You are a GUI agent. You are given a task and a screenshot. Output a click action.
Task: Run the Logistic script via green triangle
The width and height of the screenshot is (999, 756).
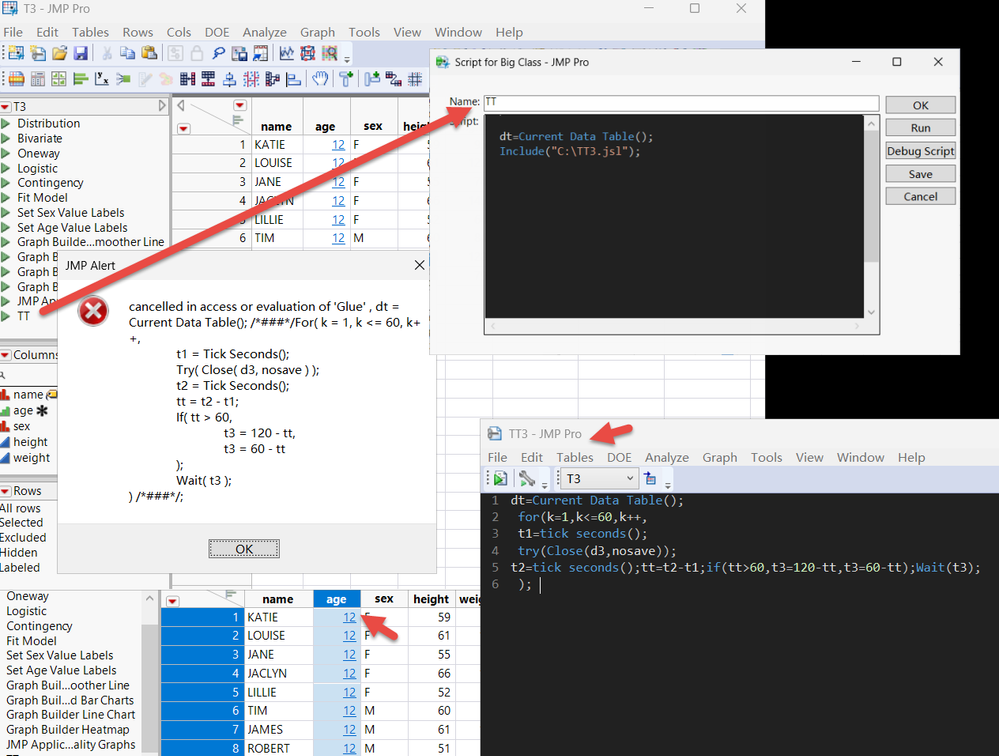(x=6, y=168)
